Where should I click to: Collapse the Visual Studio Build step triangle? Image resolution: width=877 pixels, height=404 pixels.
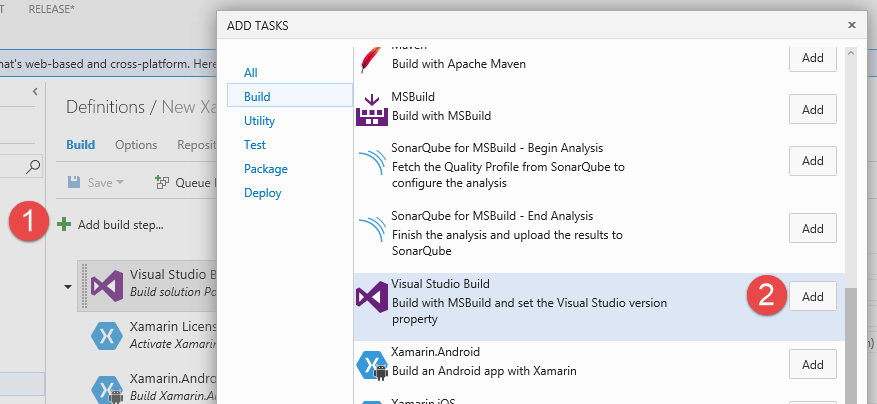click(68, 287)
